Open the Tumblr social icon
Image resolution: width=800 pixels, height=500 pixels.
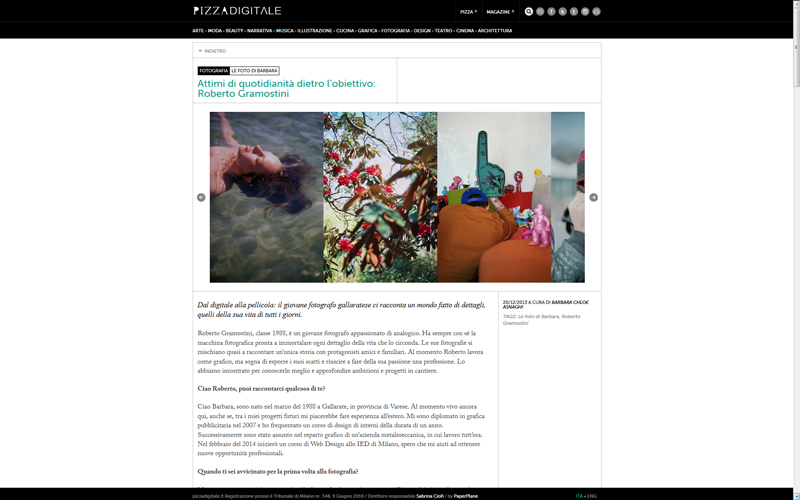[x=574, y=11]
